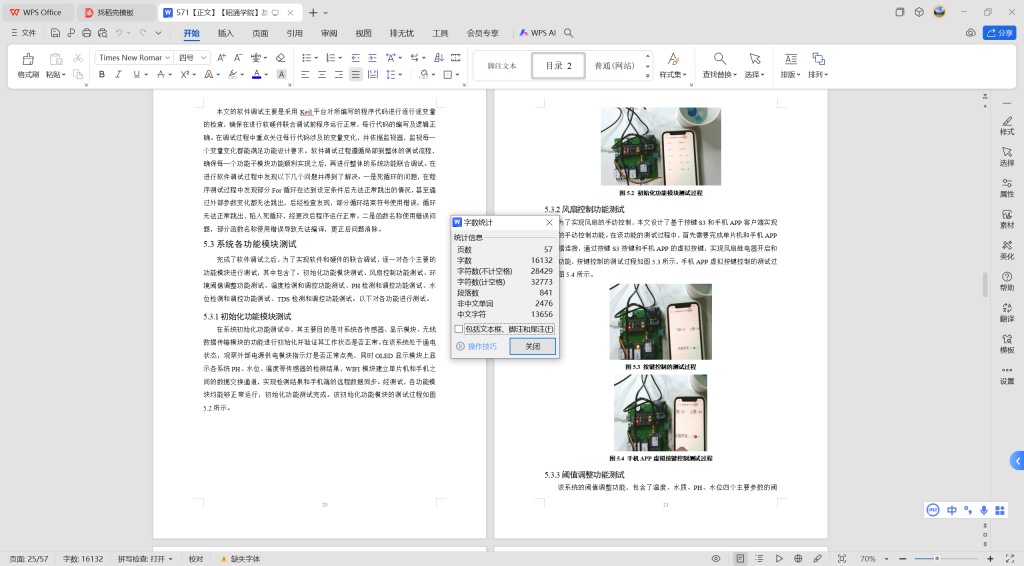Open the font size dropdown 四号
The height and width of the screenshot is (566, 1024).
tap(203, 57)
